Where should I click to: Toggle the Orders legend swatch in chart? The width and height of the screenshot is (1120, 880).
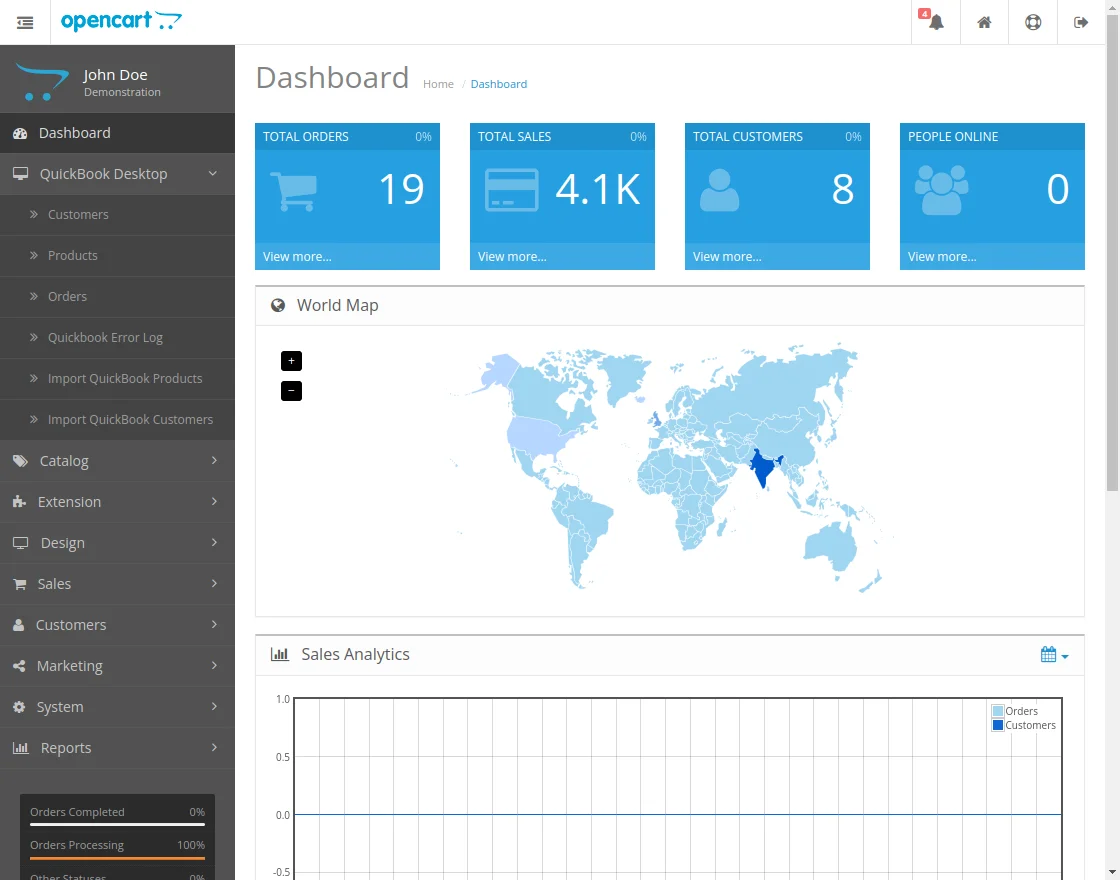click(998, 711)
